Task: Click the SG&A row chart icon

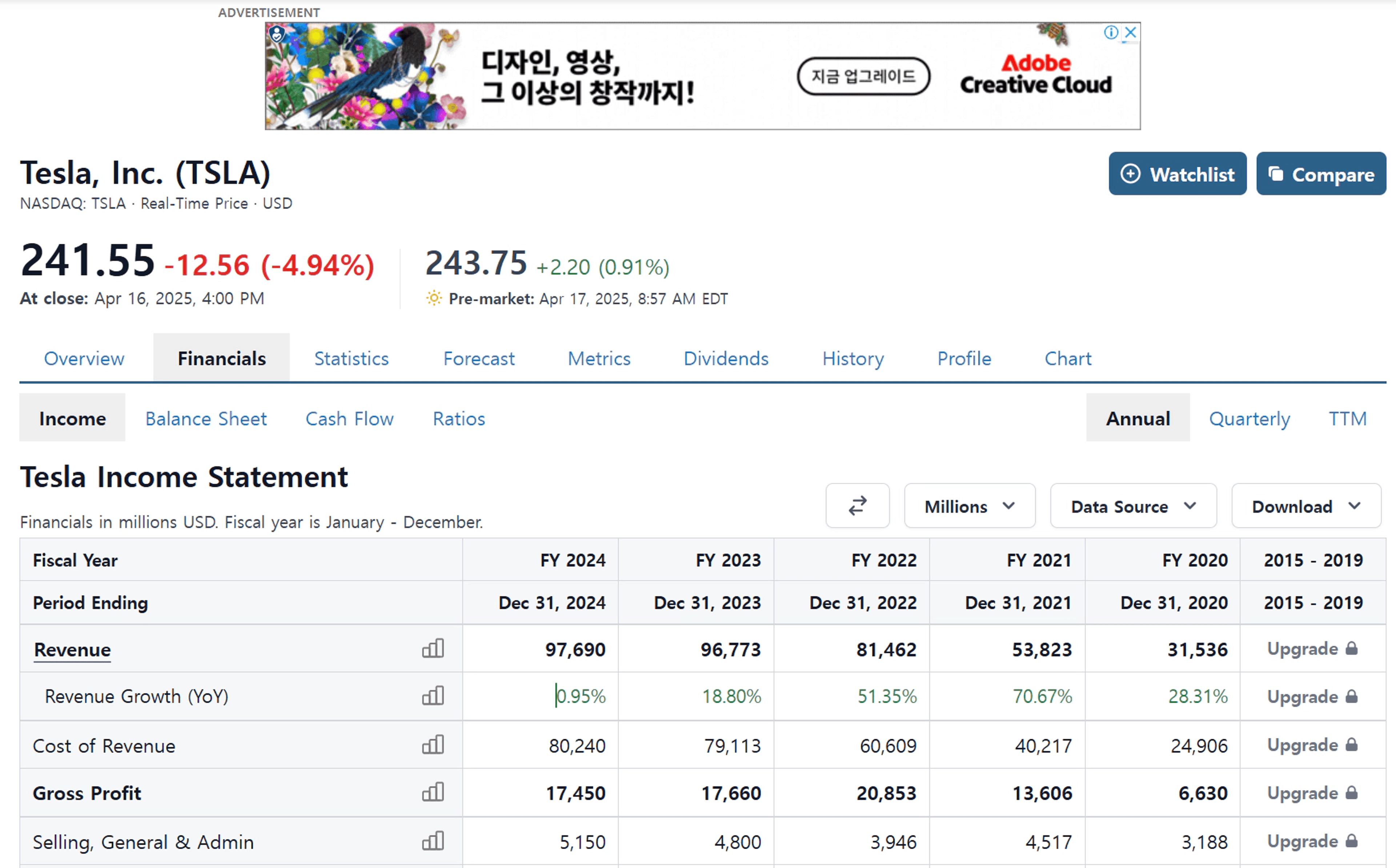Action: 433,841
